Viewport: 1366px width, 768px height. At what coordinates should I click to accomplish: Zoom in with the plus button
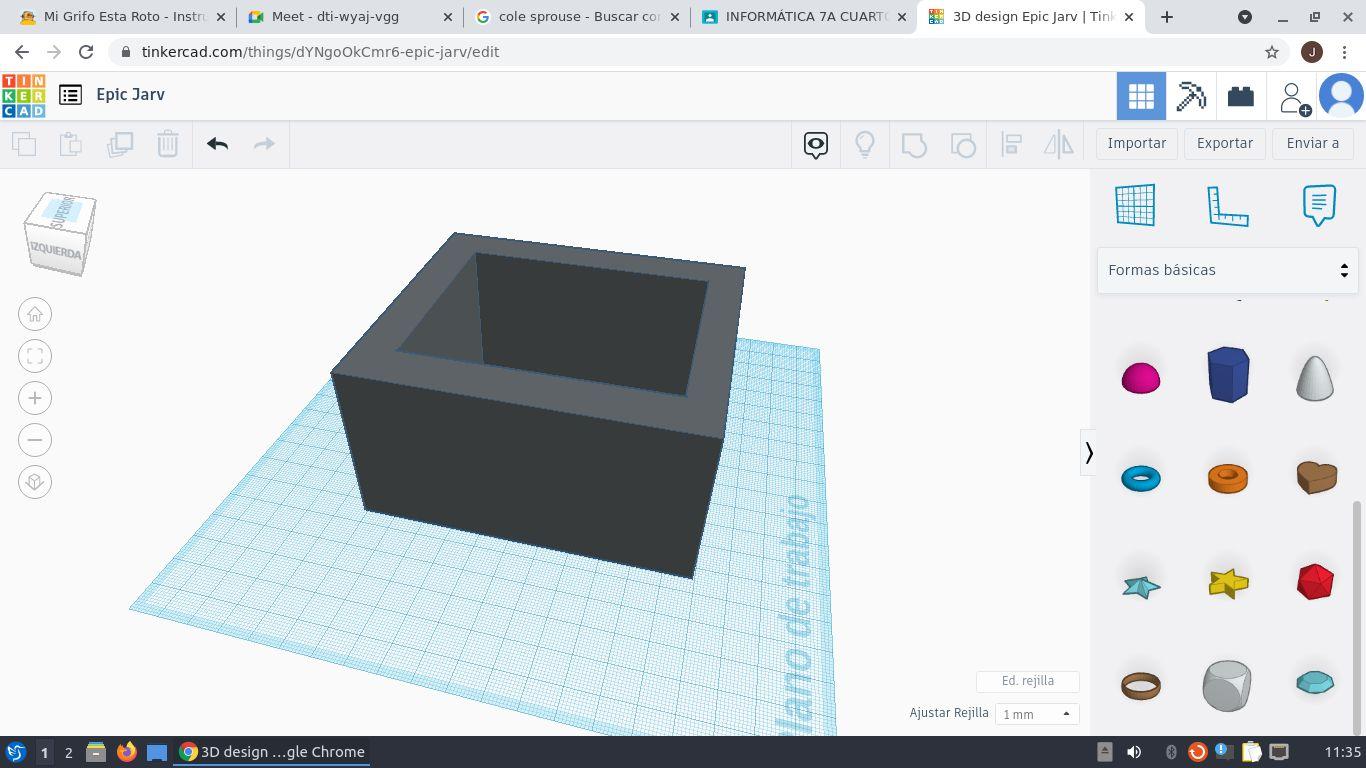click(x=35, y=398)
